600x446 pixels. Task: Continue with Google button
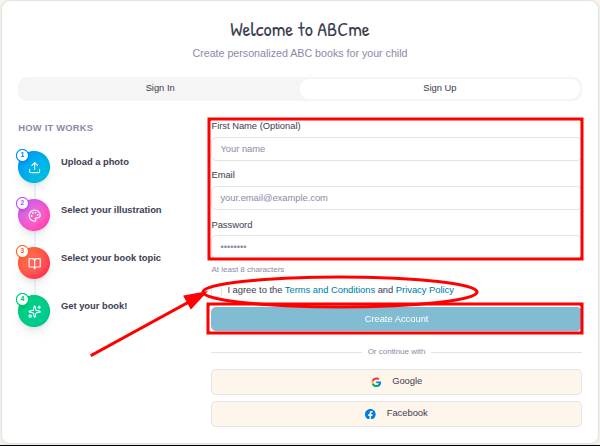point(396,382)
